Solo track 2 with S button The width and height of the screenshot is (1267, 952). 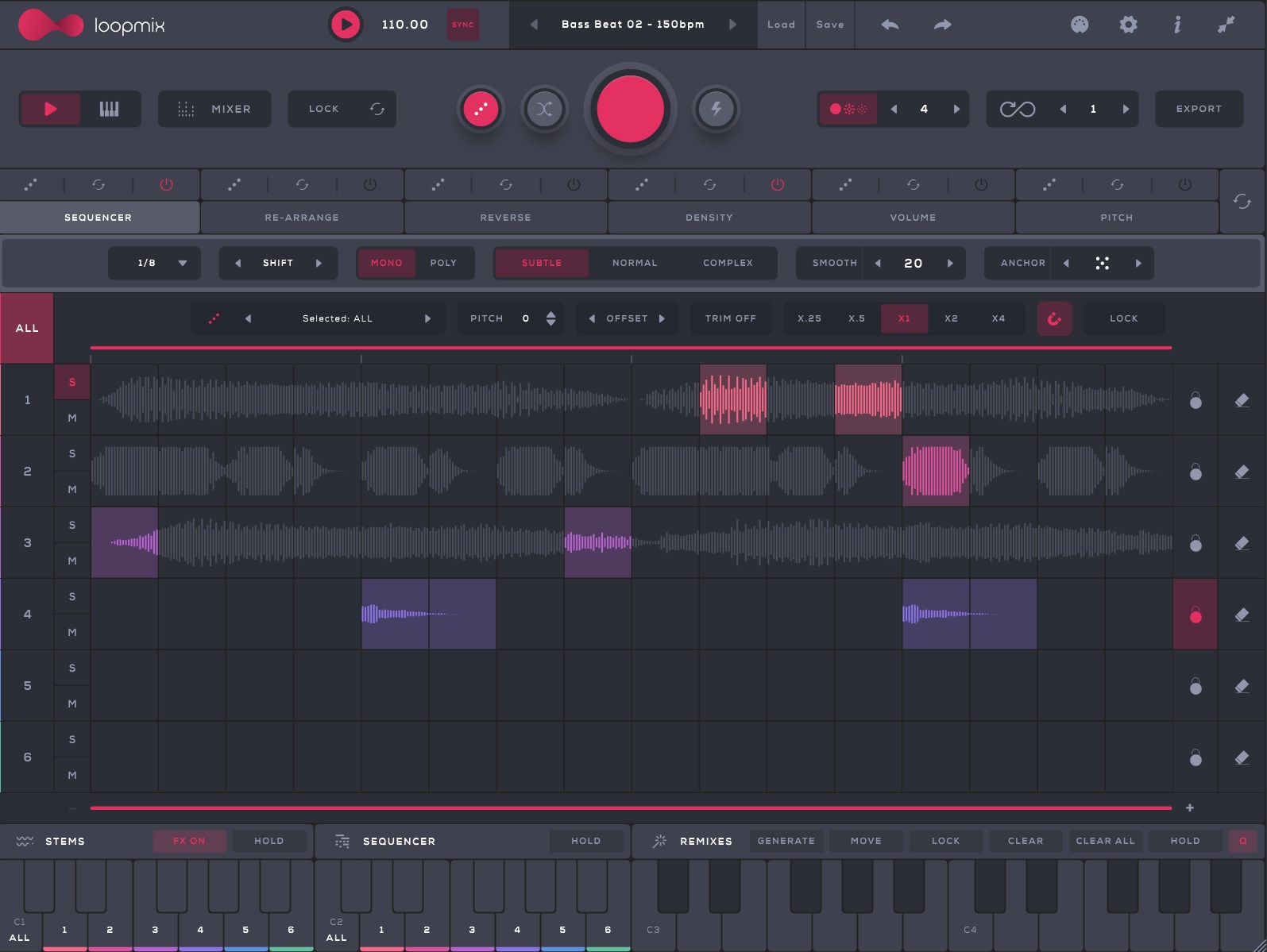(72, 453)
